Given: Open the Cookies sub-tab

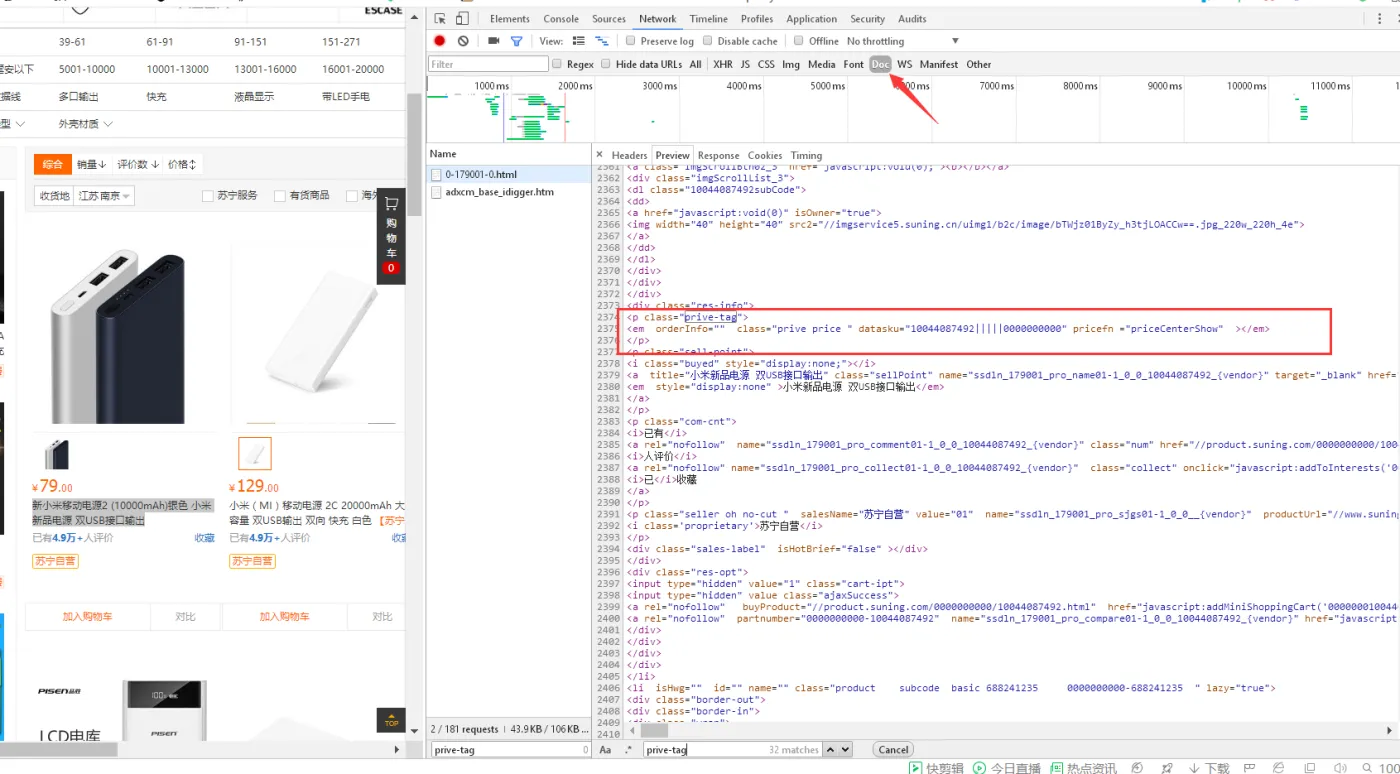Looking at the screenshot, I should coord(765,155).
